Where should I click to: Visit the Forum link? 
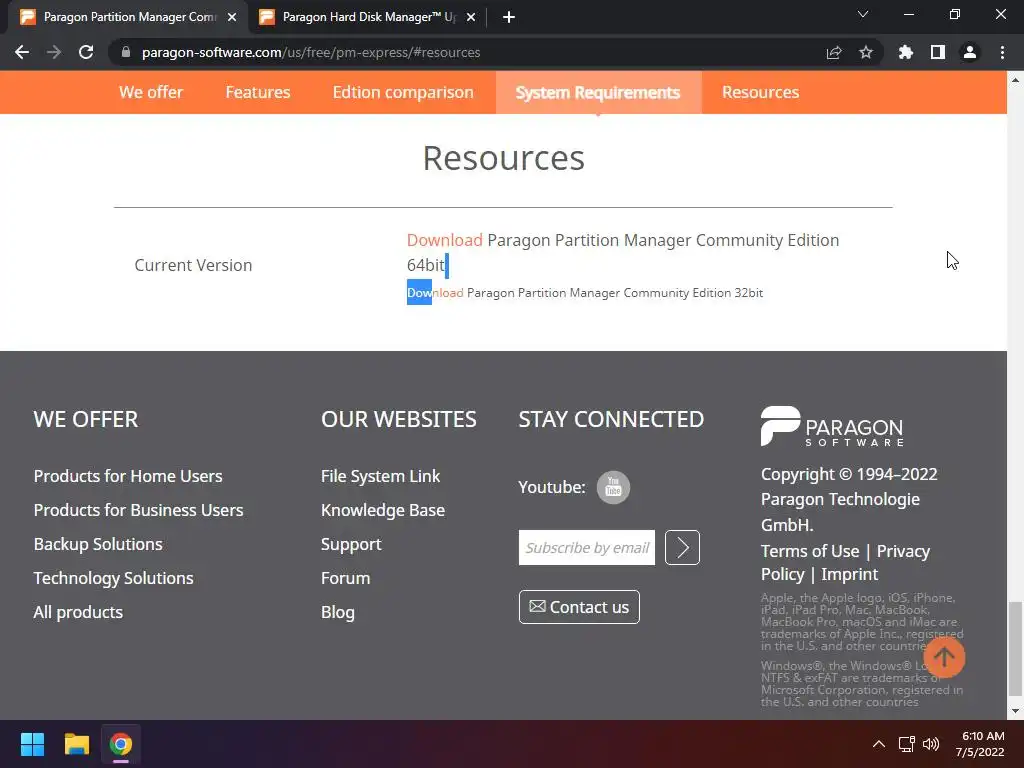click(x=345, y=578)
